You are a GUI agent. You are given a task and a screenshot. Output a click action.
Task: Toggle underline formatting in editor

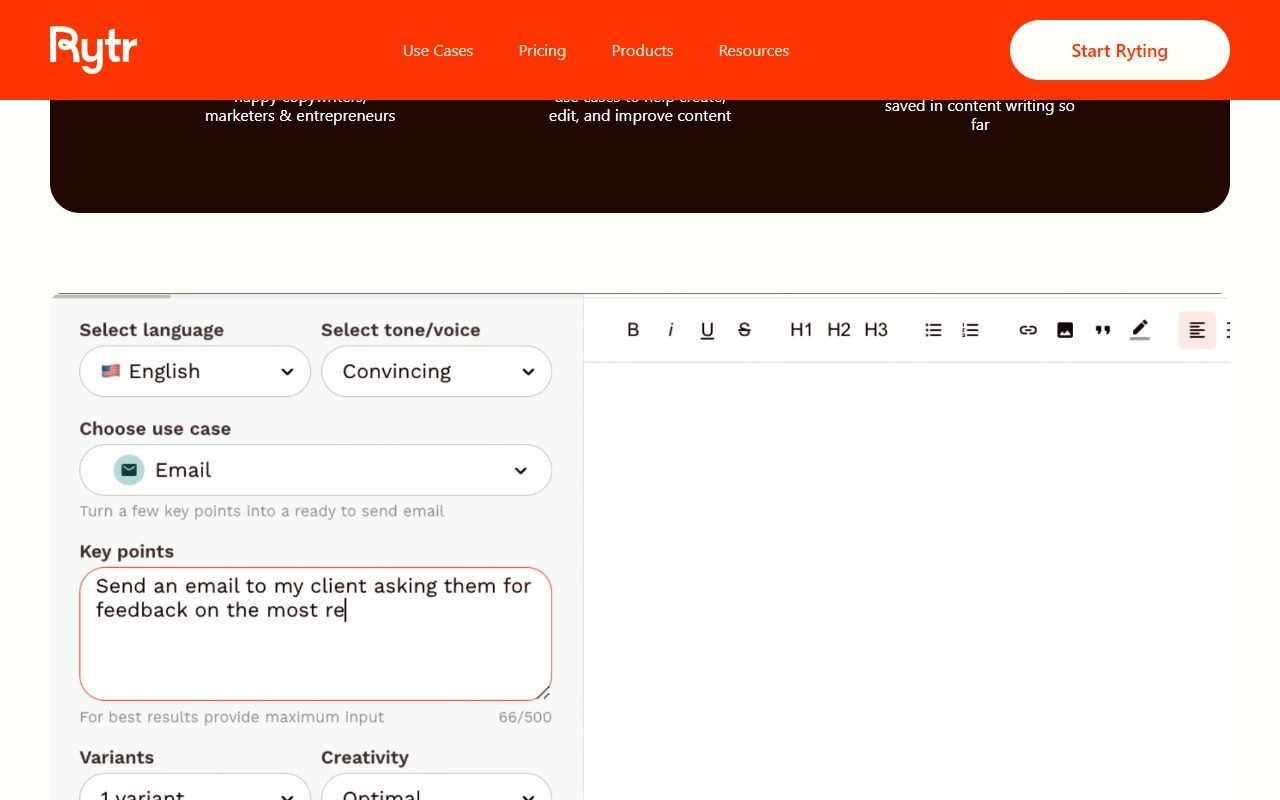pyautogui.click(x=707, y=330)
